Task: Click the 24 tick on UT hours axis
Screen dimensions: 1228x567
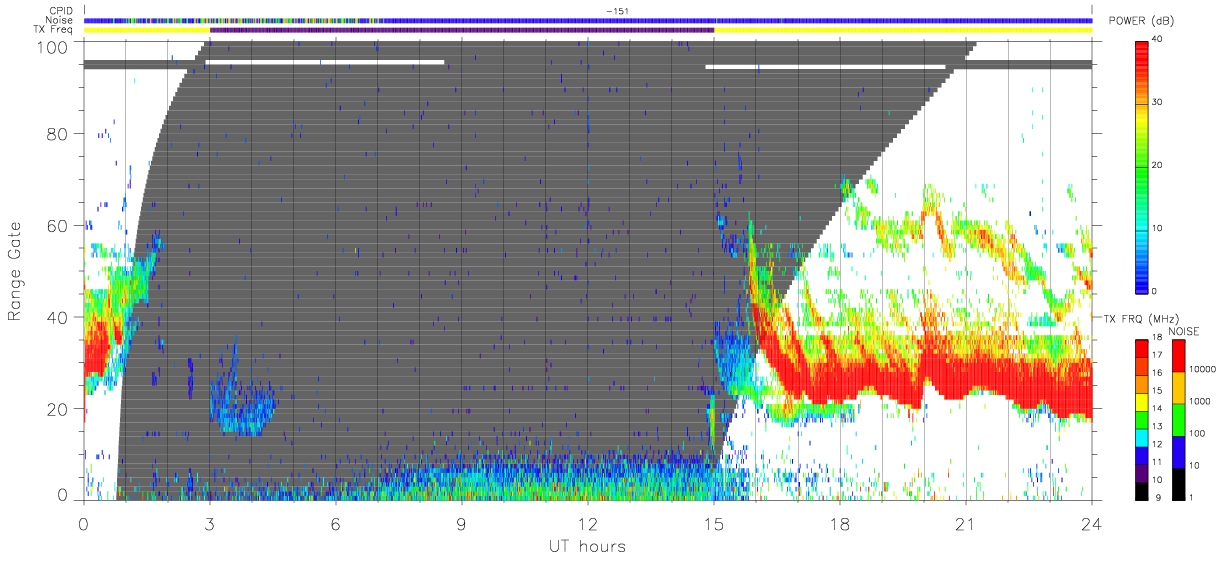Action: tap(1092, 523)
